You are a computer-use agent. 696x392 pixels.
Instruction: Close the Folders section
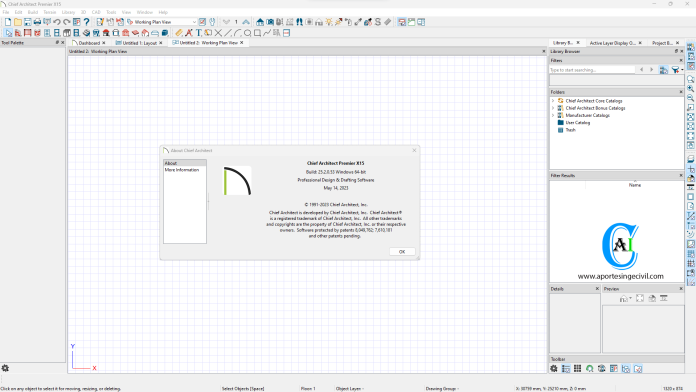(x=681, y=92)
